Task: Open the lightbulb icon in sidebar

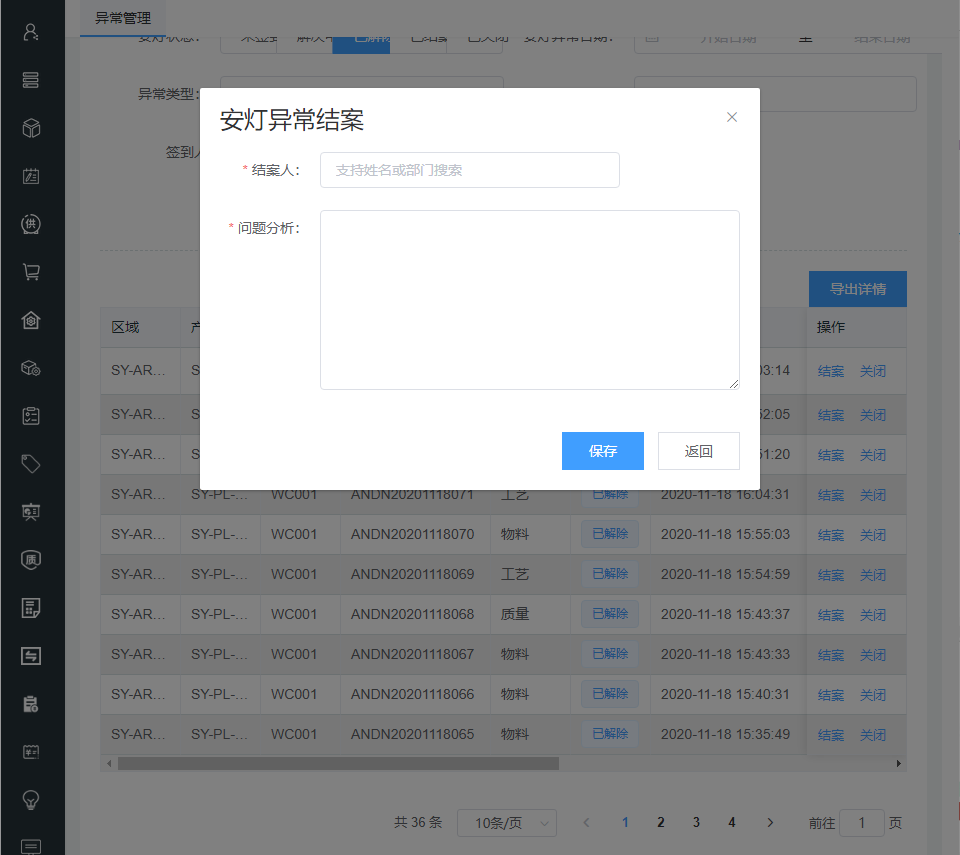Action: coord(31,799)
